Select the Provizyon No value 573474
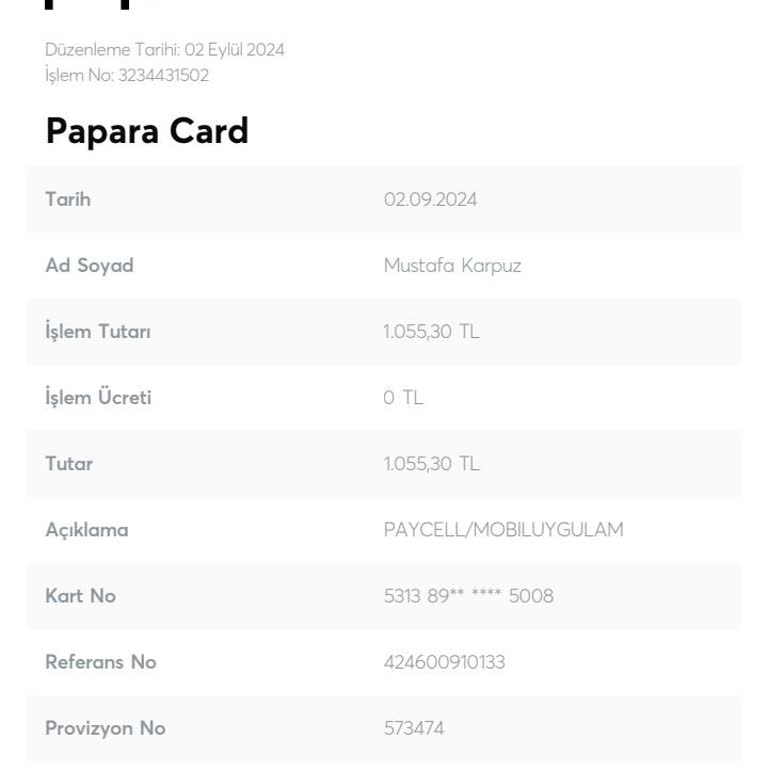Screen dimensions: 768x768 (414, 727)
